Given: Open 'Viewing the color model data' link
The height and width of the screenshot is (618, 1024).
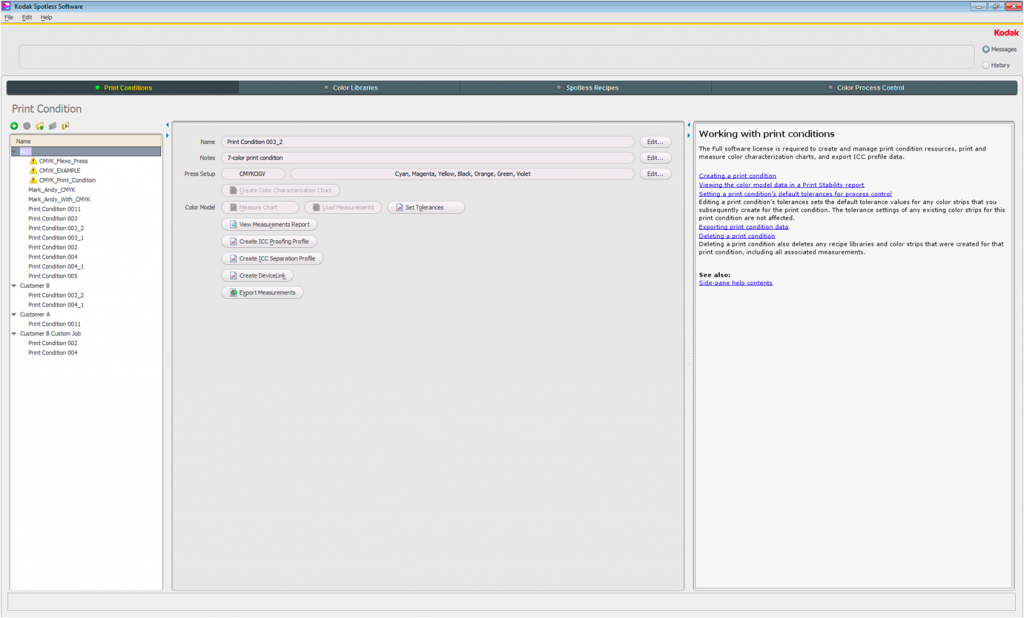Looking at the screenshot, I should click(x=781, y=185).
